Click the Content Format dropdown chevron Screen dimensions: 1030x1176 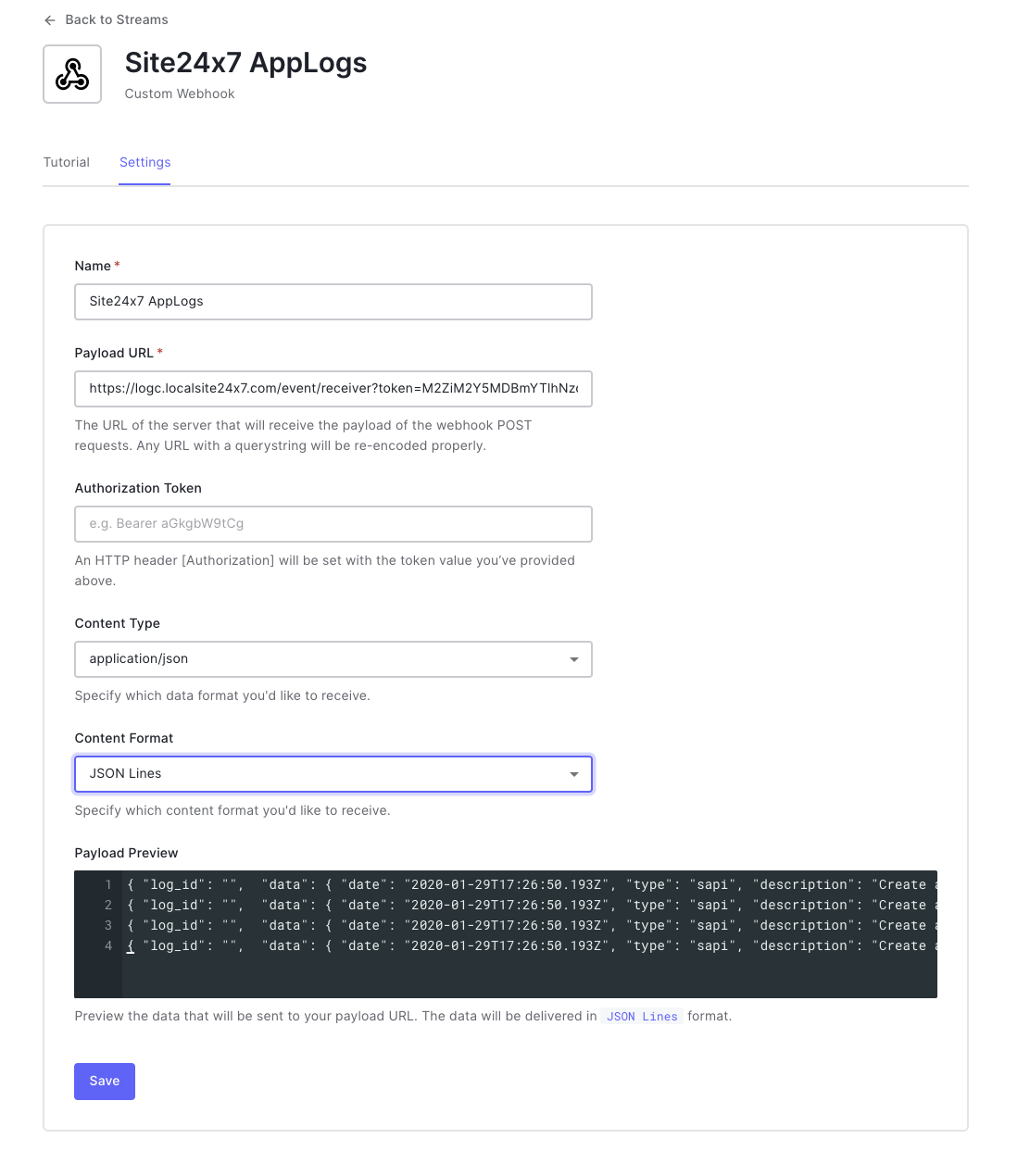tap(574, 773)
